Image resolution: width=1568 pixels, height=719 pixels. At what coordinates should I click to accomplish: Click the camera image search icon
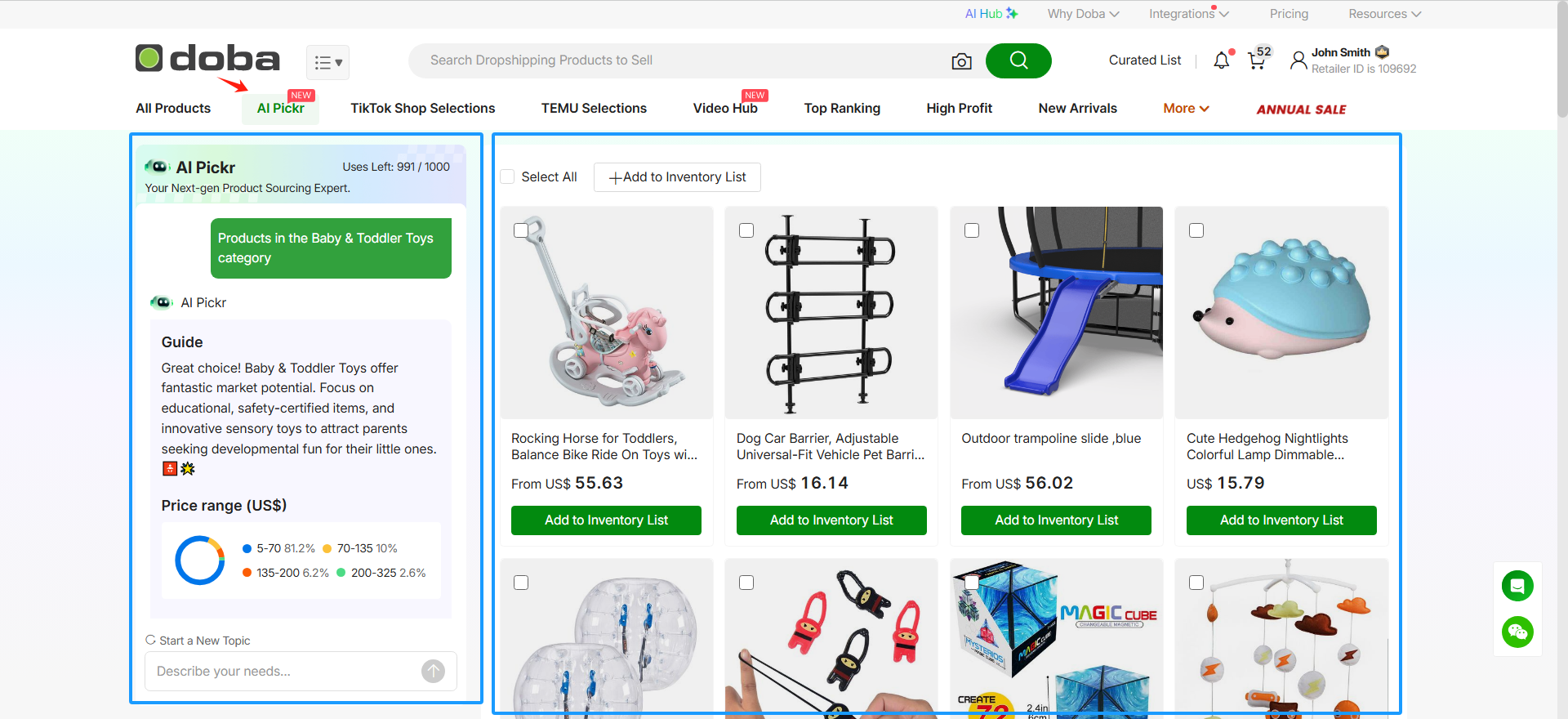[961, 61]
